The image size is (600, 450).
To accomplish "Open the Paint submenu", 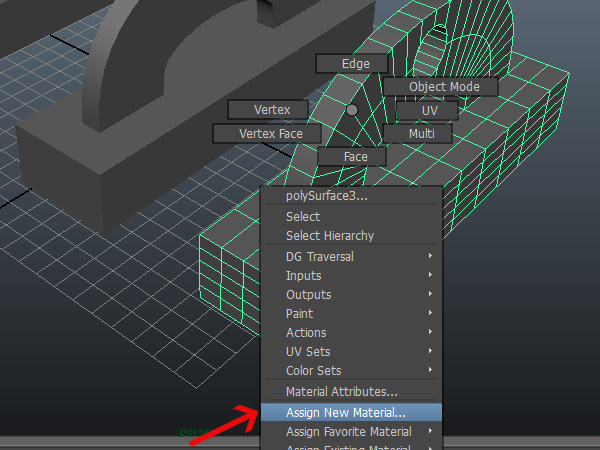I will coord(351,313).
